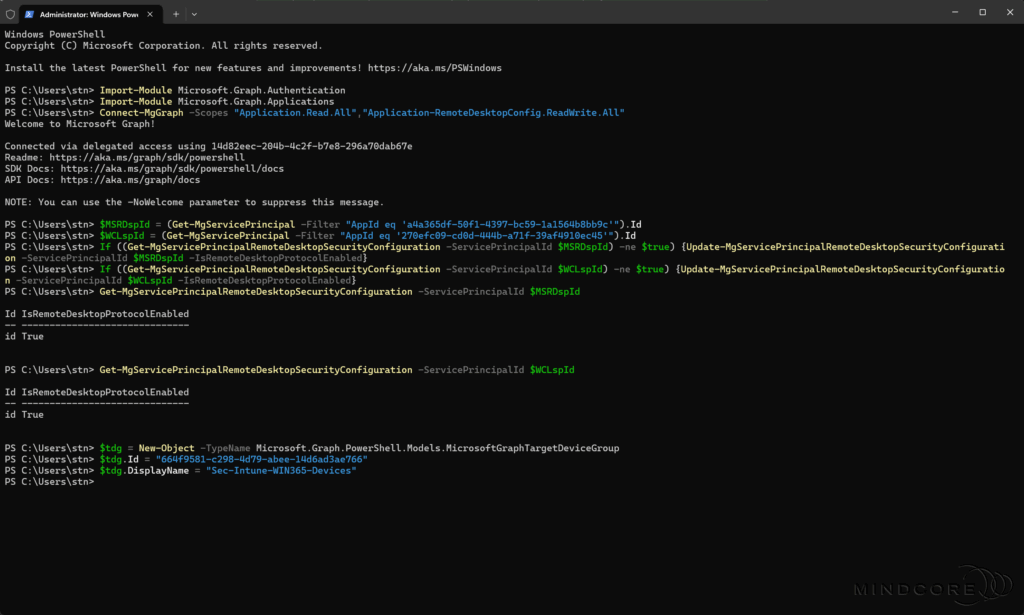Screen dimensions: 1024x615
Task: Minimize the Terminal window
Action: [955, 12]
